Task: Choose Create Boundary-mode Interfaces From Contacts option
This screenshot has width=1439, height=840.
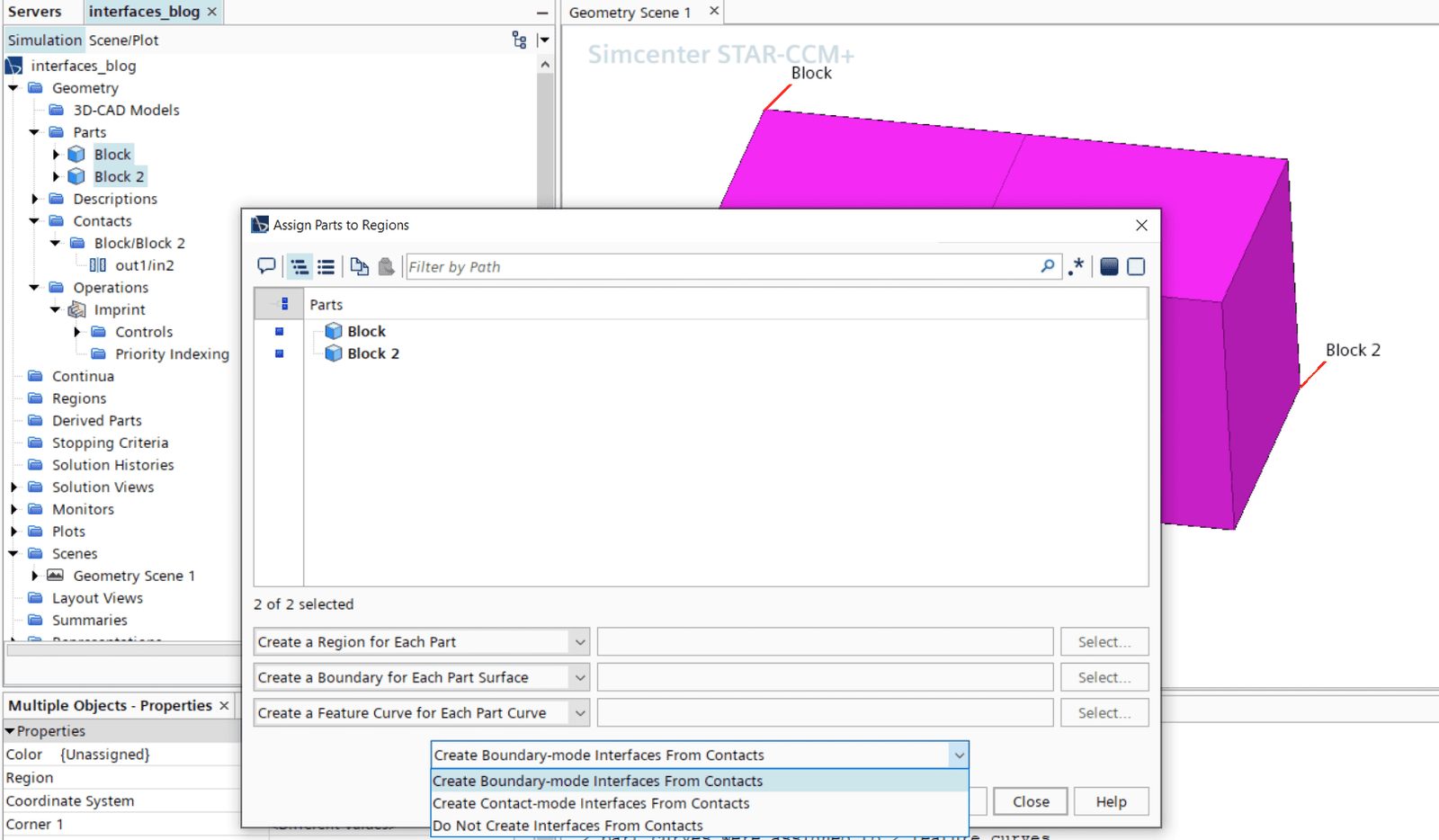Action: [x=700, y=781]
